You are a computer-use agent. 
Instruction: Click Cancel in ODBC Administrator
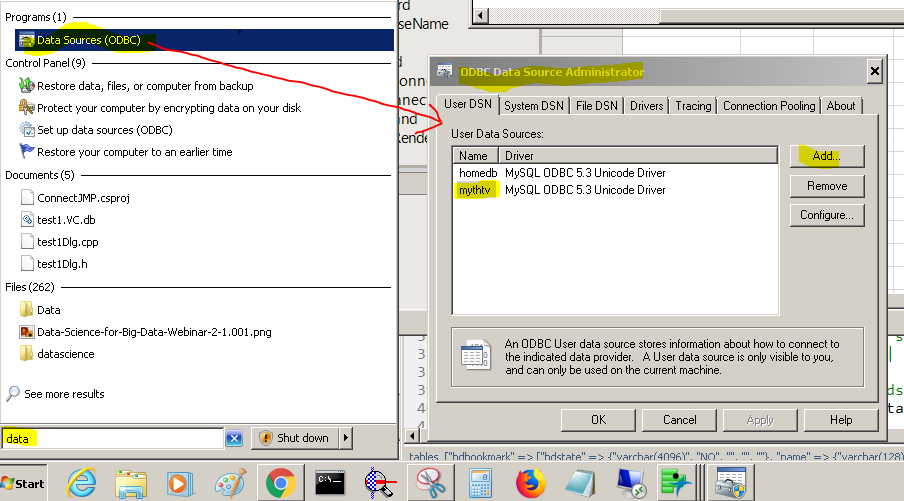point(679,420)
